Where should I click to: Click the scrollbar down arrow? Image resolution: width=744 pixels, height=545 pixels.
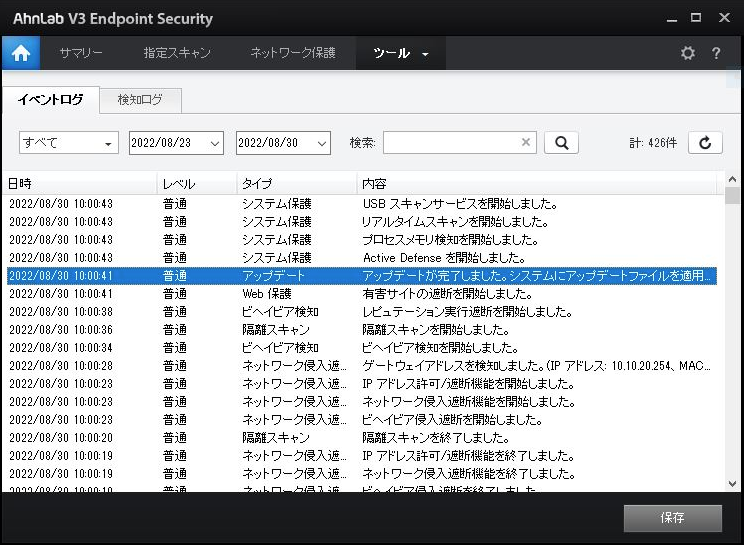pyautogui.click(x=732, y=484)
